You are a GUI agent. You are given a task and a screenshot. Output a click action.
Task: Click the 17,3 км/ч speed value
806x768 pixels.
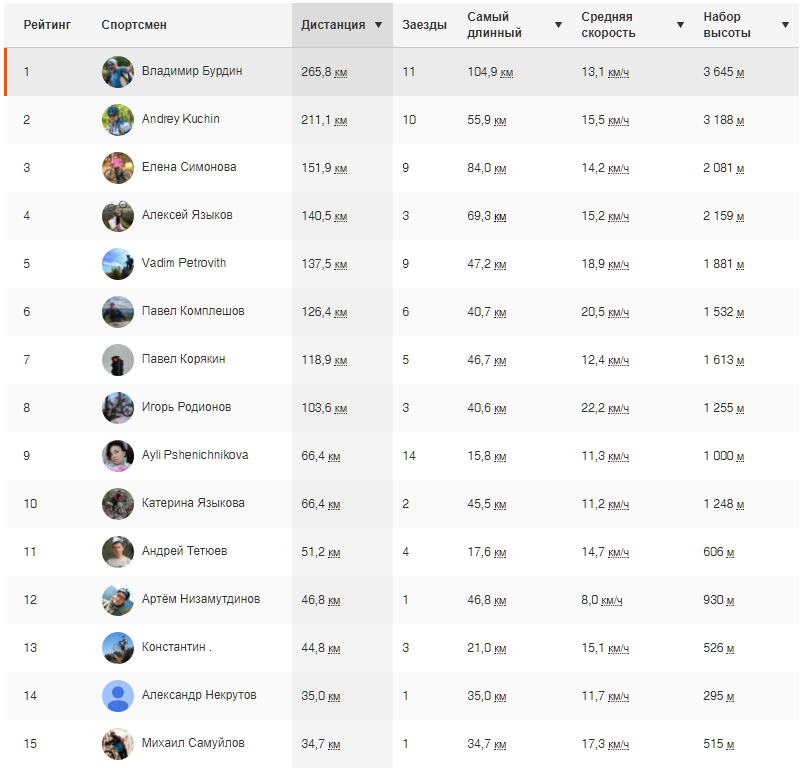click(x=605, y=744)
